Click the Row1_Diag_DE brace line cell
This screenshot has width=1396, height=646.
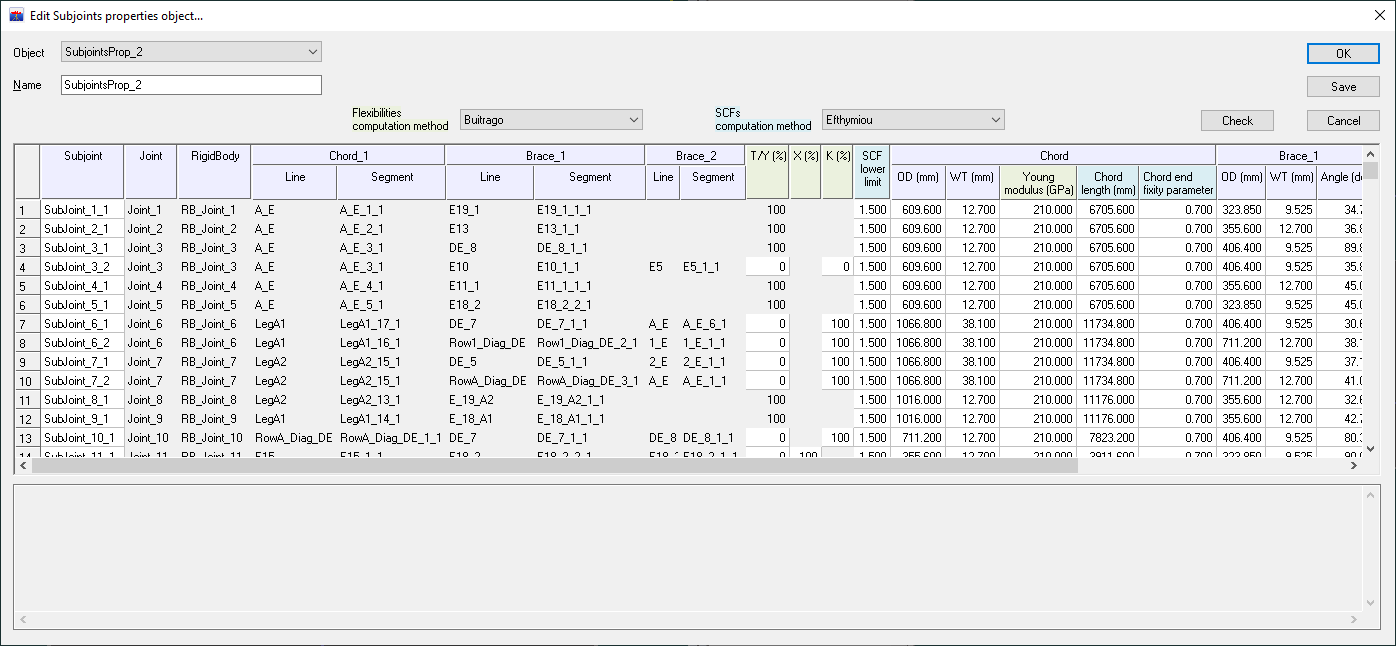pyautogui.click(x=488, y=343)
